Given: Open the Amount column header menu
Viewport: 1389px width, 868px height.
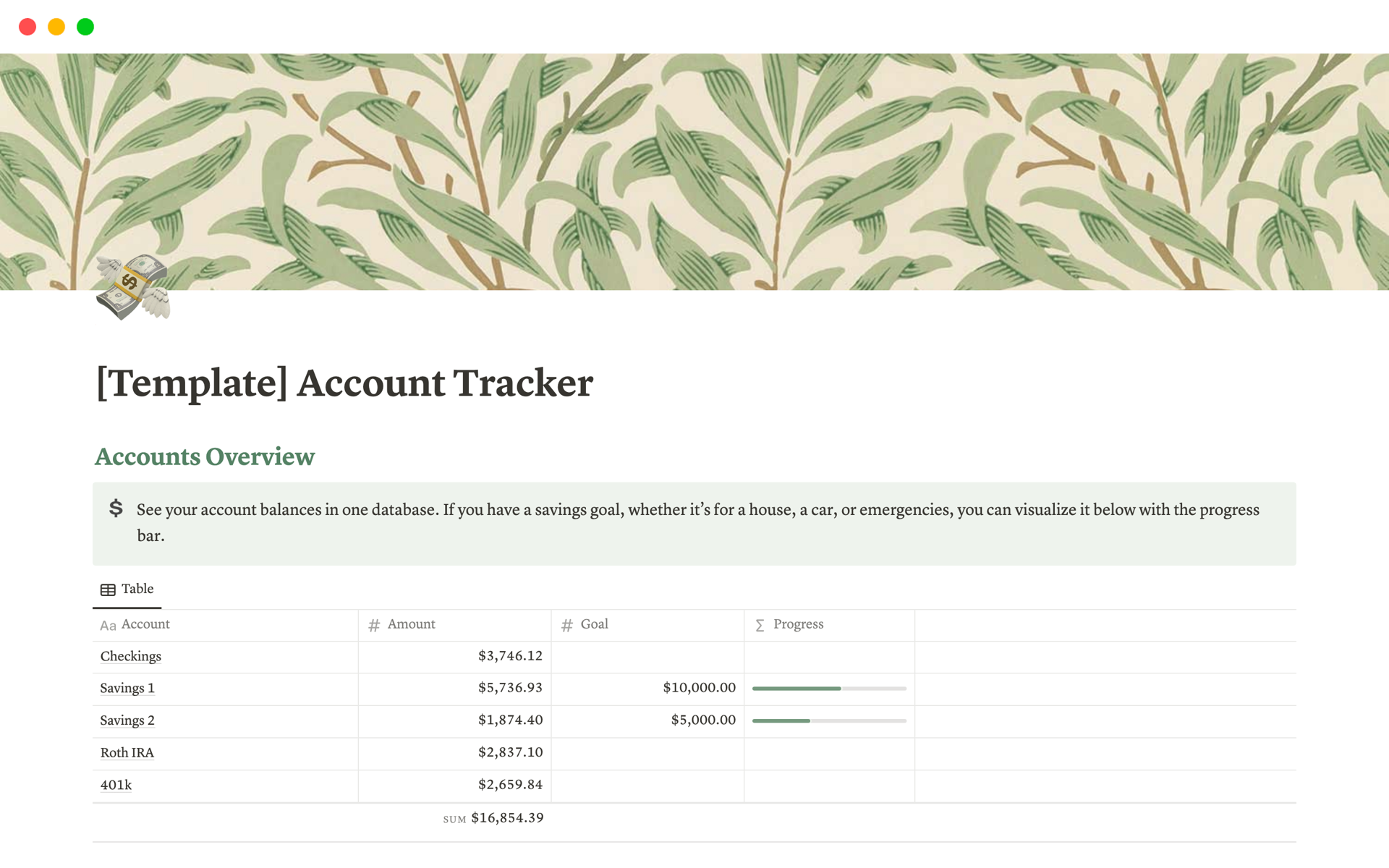Looking at the screenshot, I should [x=411, y=624].
